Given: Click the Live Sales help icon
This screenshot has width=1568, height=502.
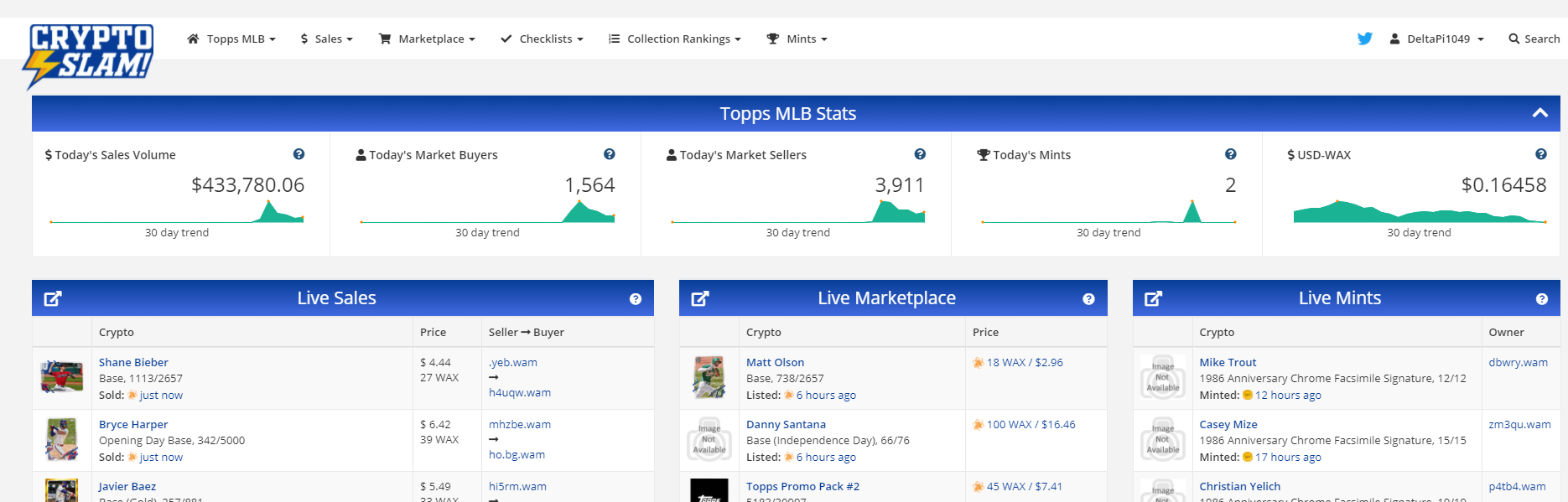Looking at the screenshot, I should click(x=636, y=299).
